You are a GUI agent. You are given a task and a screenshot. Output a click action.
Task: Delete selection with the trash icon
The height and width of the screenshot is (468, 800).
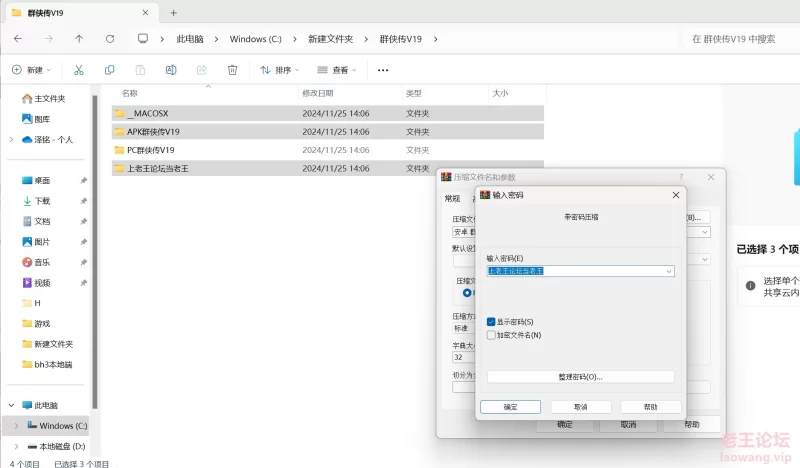(x=232, y=70)
